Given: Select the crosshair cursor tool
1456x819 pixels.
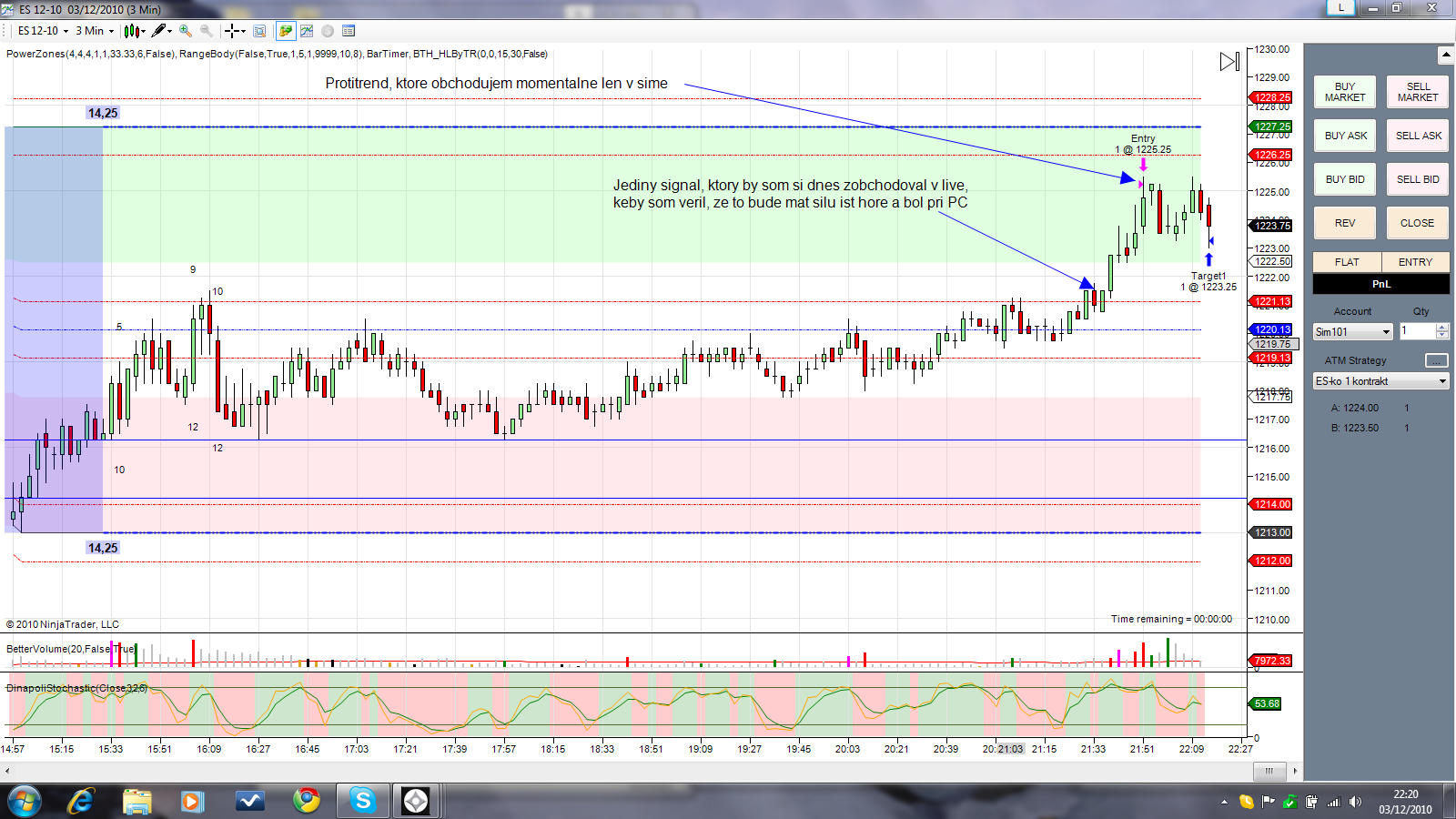Looking at the screenshot, I should click(233, 31).
